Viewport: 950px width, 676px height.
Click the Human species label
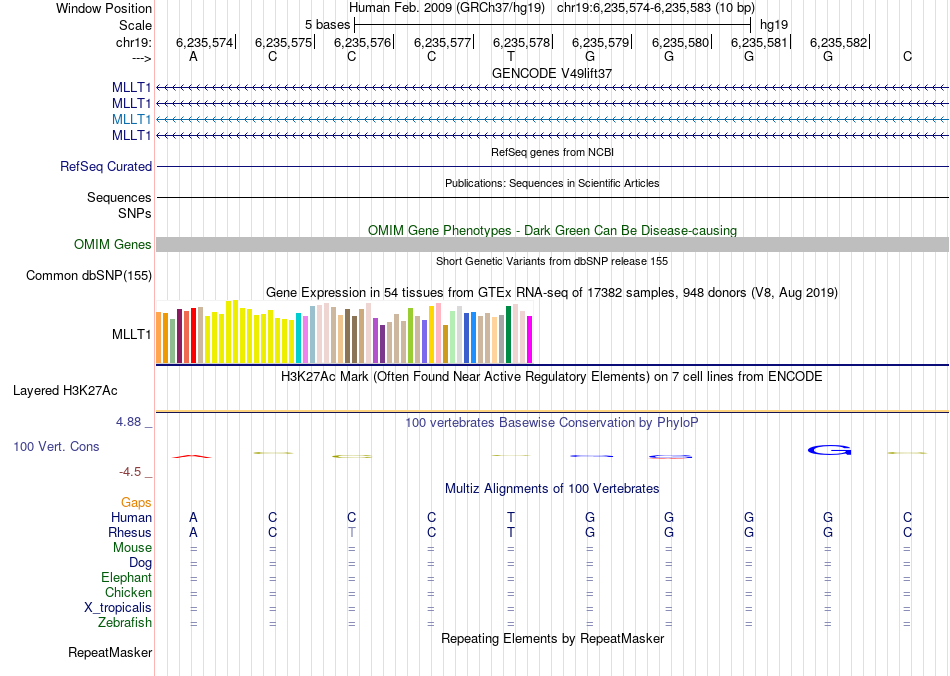[x=131, y=518]
